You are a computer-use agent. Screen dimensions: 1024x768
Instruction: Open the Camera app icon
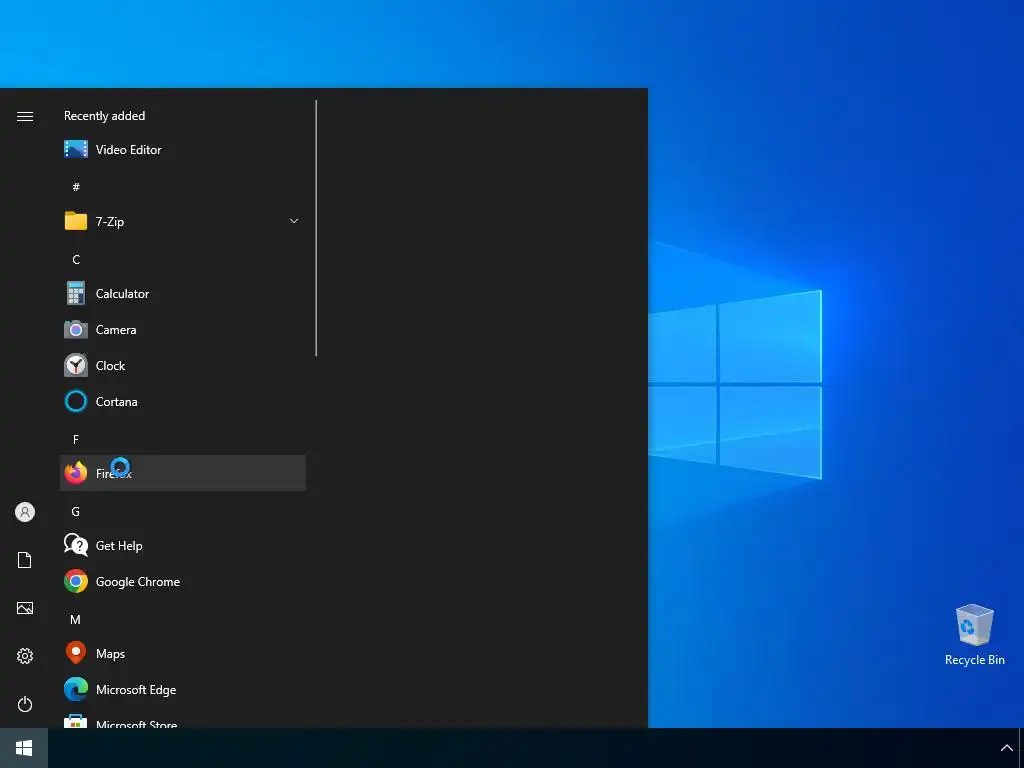coord(76,330)
